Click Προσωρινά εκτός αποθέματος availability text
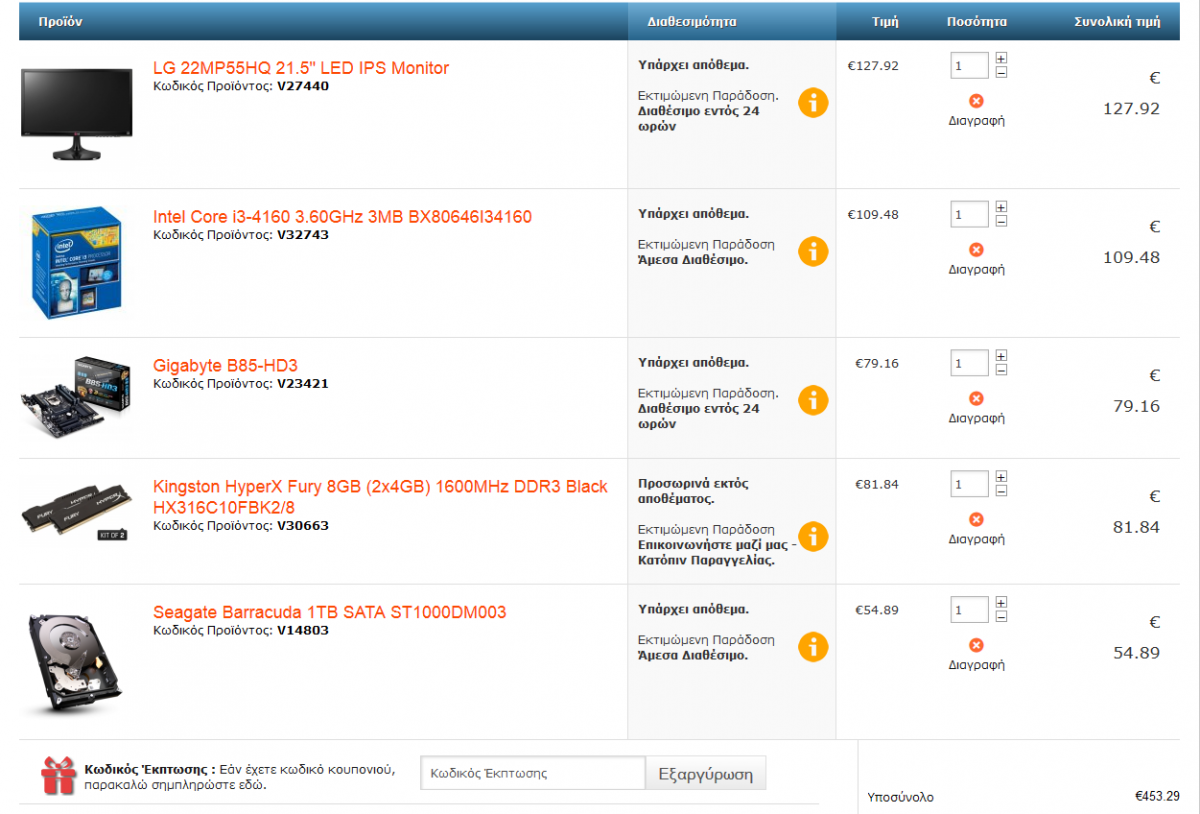This screenshot has width=1200, height=814. click(x=693, y=491)
